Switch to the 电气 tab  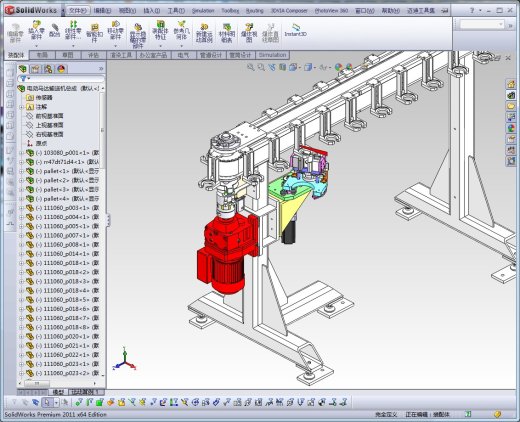[183, 55]
